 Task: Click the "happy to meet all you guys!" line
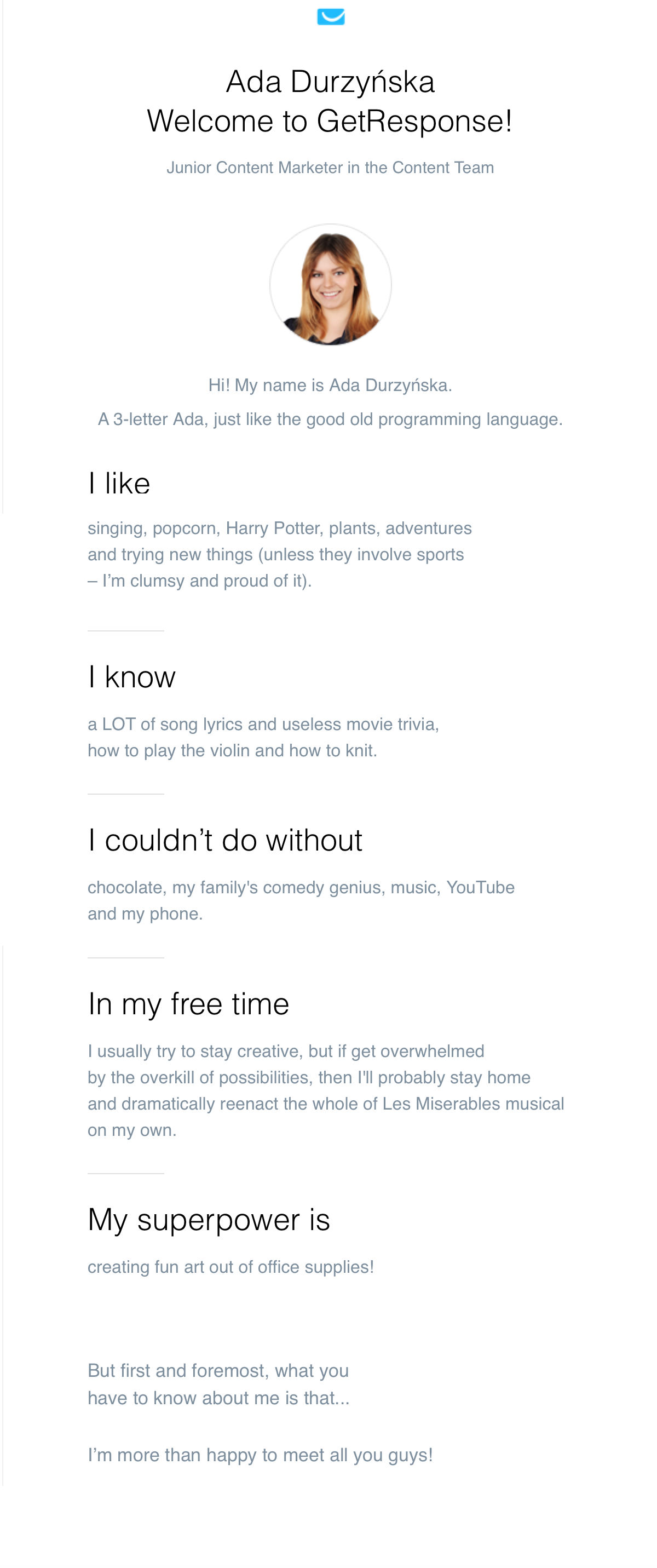(x=261, y=1454)
